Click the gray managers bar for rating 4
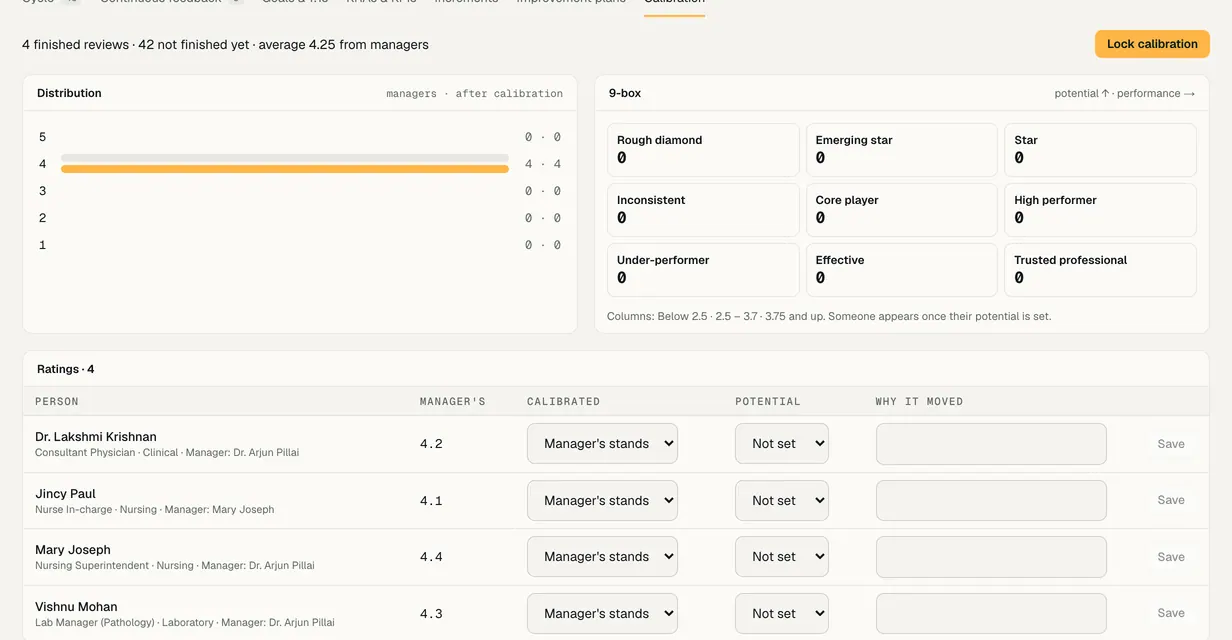The height and width of the screenshot is (640, 1232). (x=285, y=158)
